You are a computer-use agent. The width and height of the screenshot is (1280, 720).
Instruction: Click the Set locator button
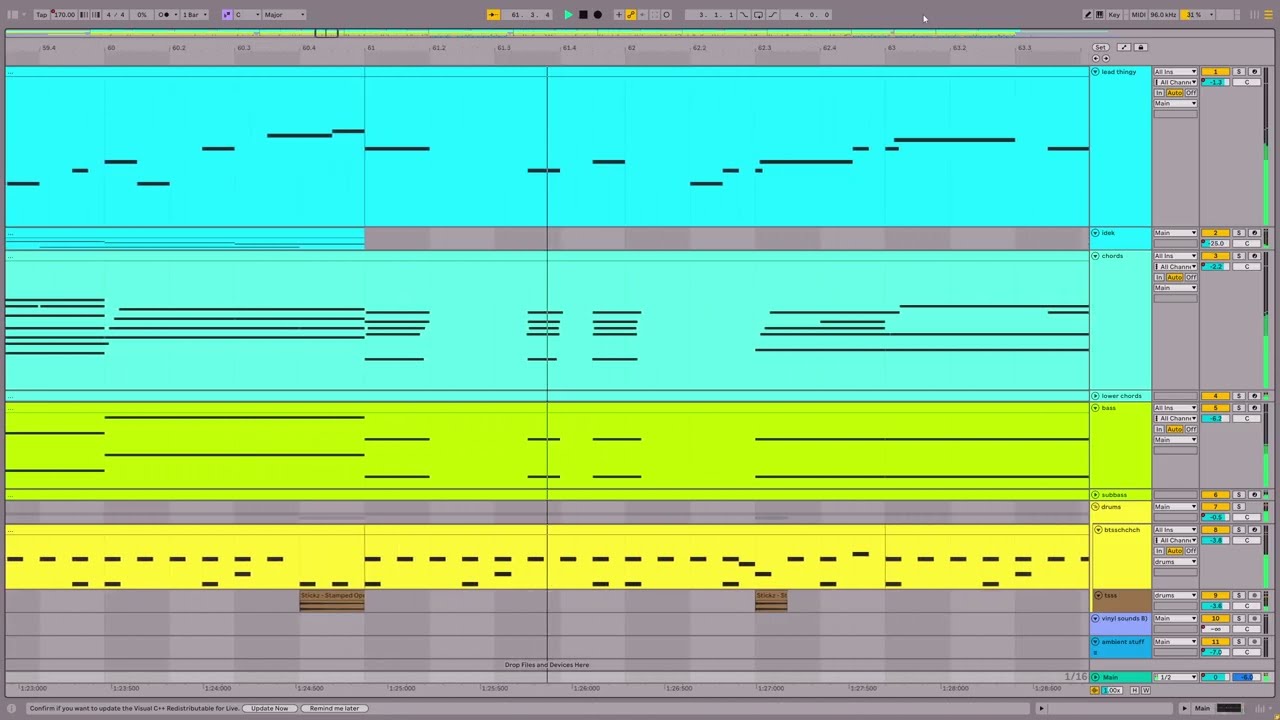[x=1100, y=47]
